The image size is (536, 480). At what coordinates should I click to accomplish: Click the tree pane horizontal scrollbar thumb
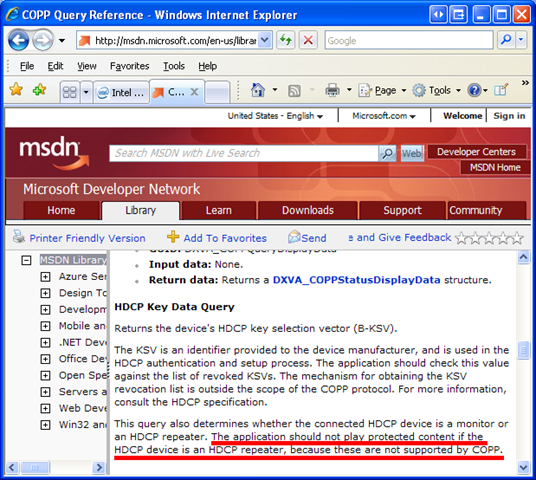35,467
